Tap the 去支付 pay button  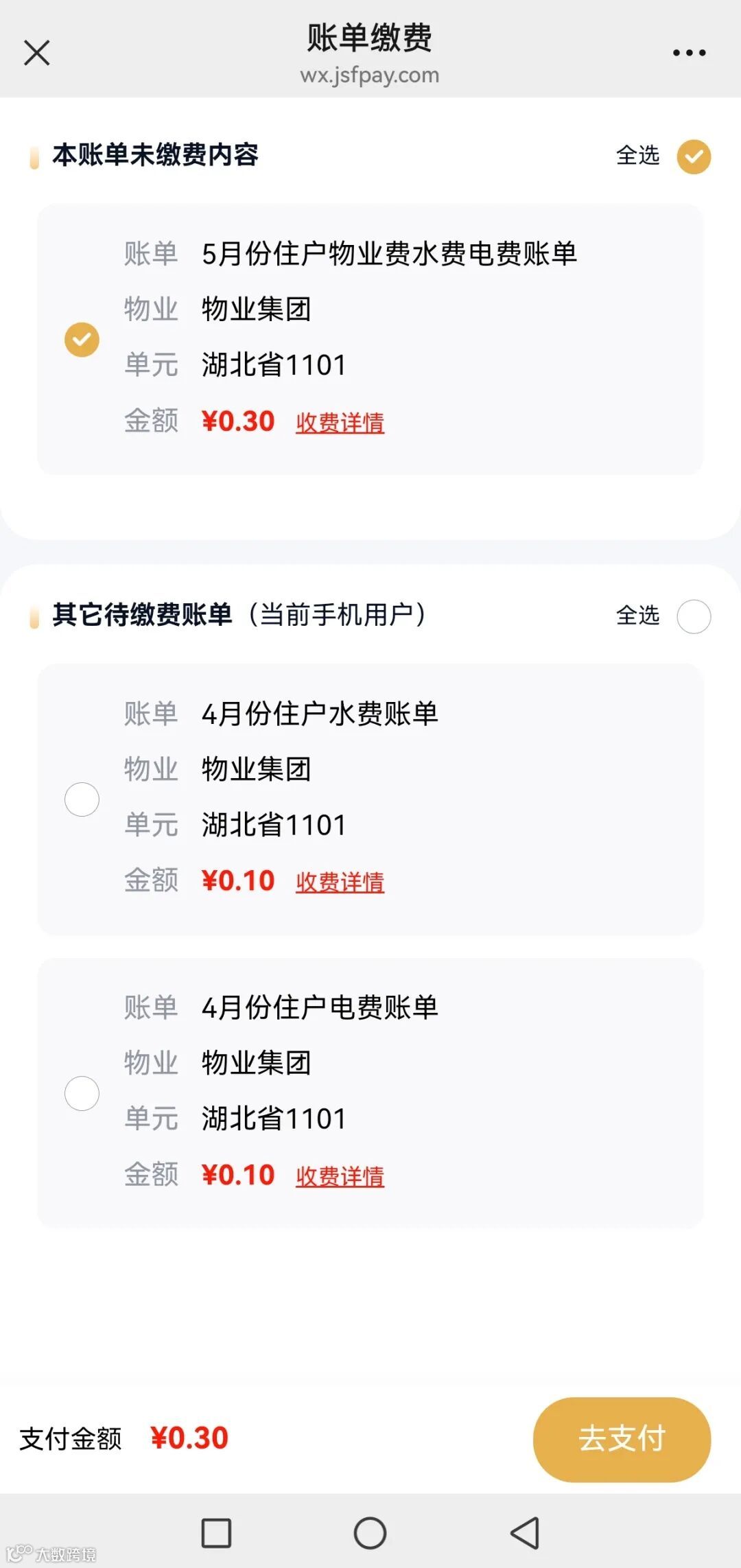tap(622, 1439)
